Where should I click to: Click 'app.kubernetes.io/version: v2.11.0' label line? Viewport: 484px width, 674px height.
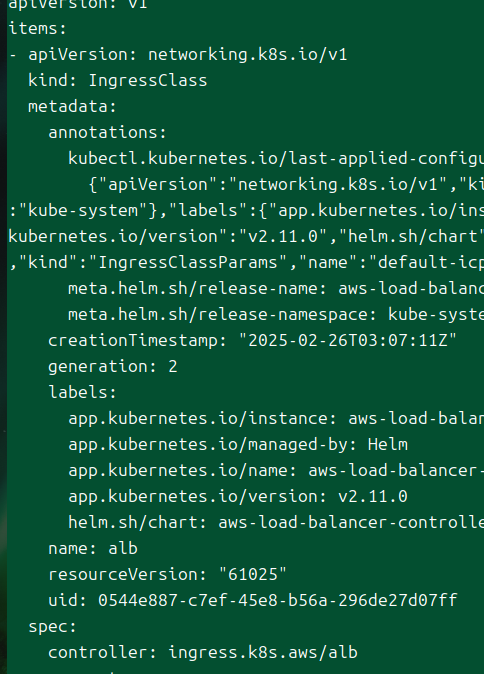point(238,496)
